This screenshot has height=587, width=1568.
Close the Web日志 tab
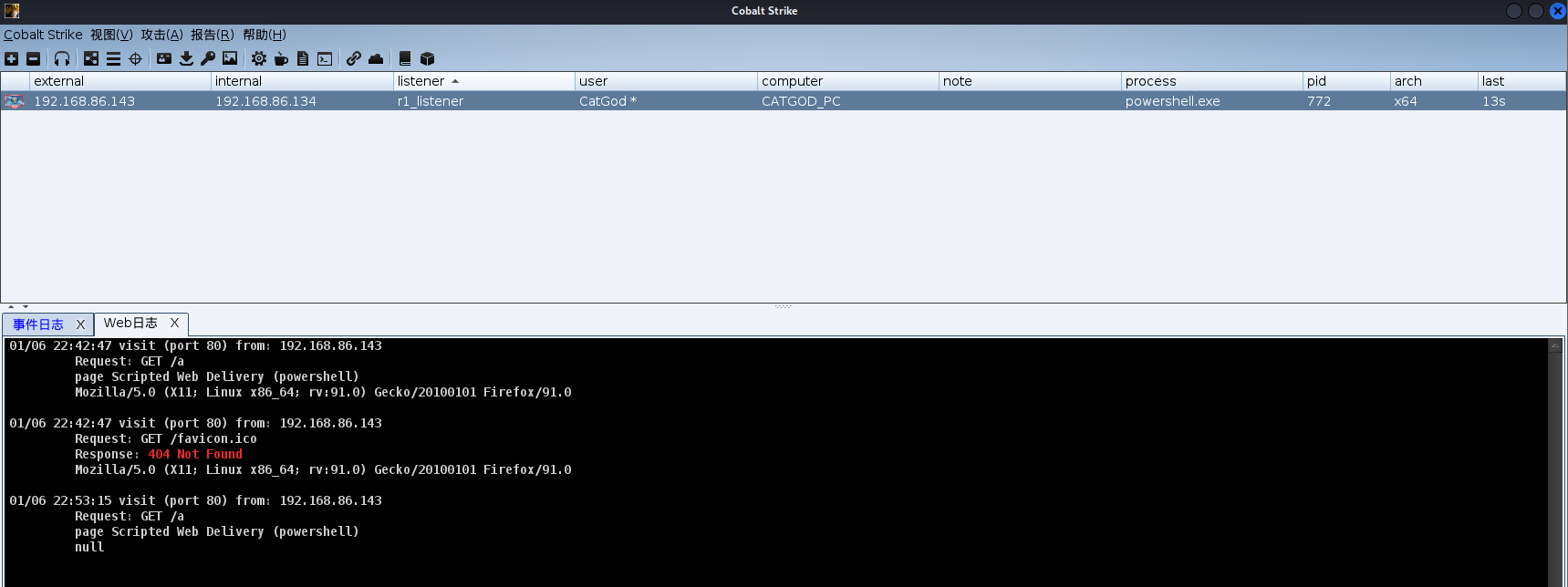174,323
